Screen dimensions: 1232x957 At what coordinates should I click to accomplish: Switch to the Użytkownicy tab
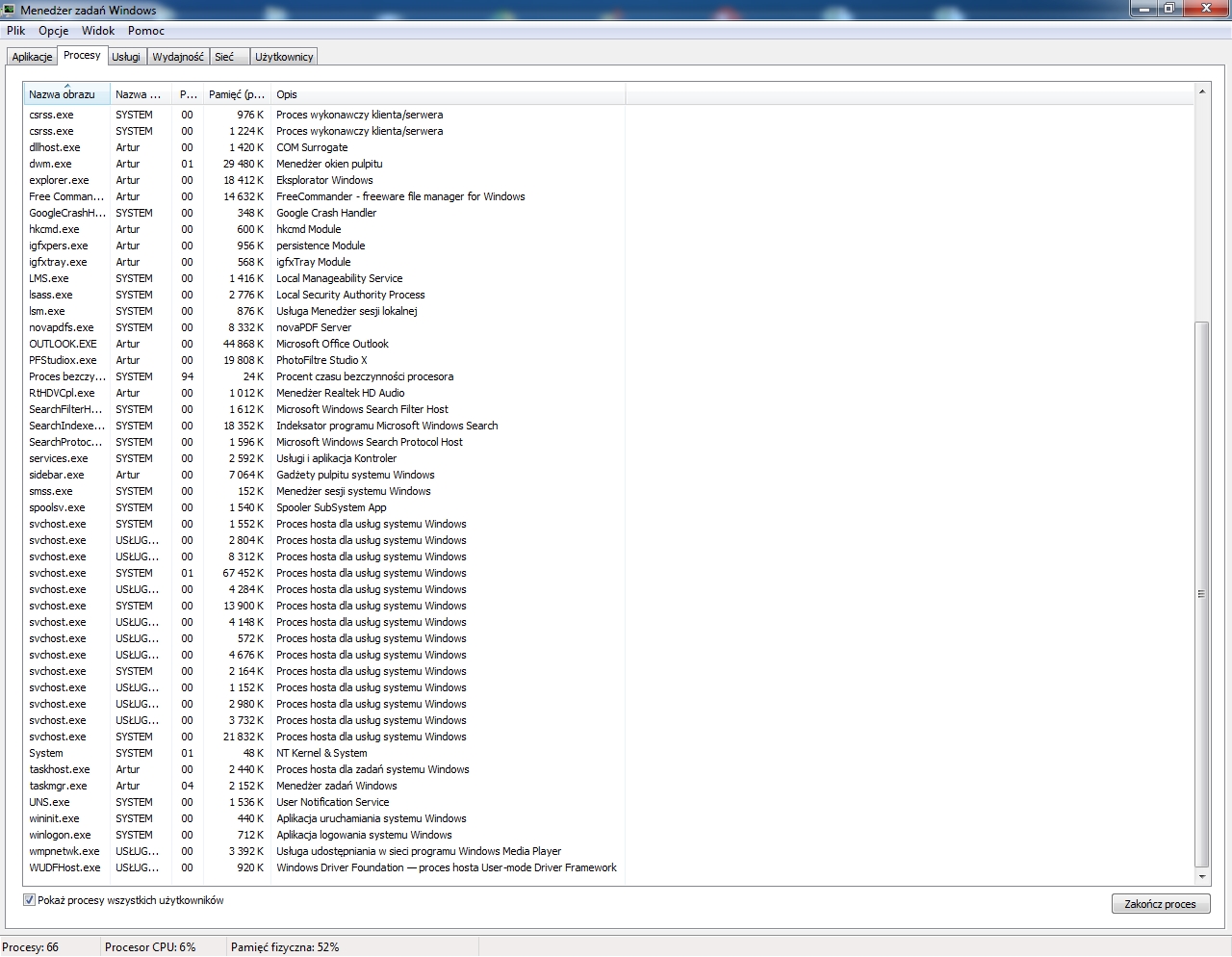284,57
